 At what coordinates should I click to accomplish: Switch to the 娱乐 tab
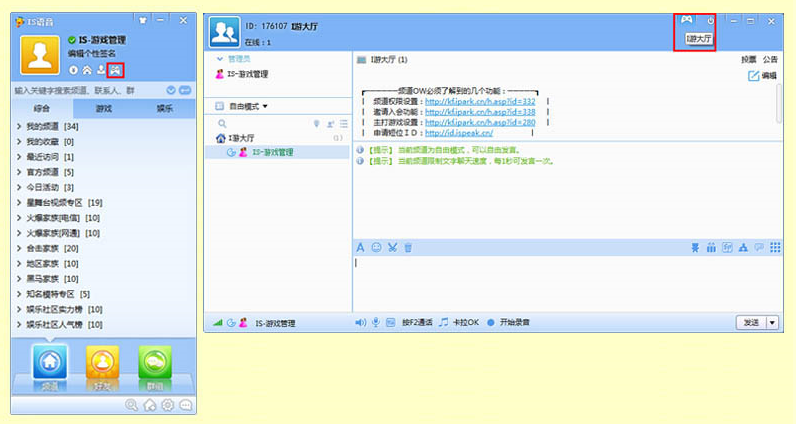(x=160, y=109)
